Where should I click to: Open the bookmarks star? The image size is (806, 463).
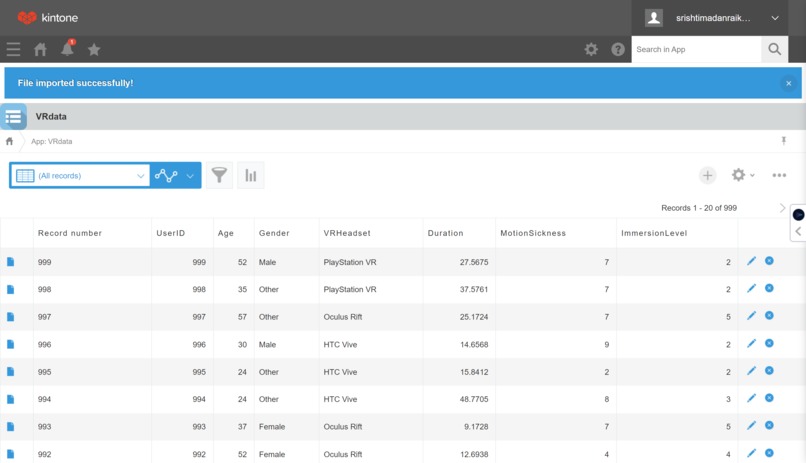(x=94, y=49)
